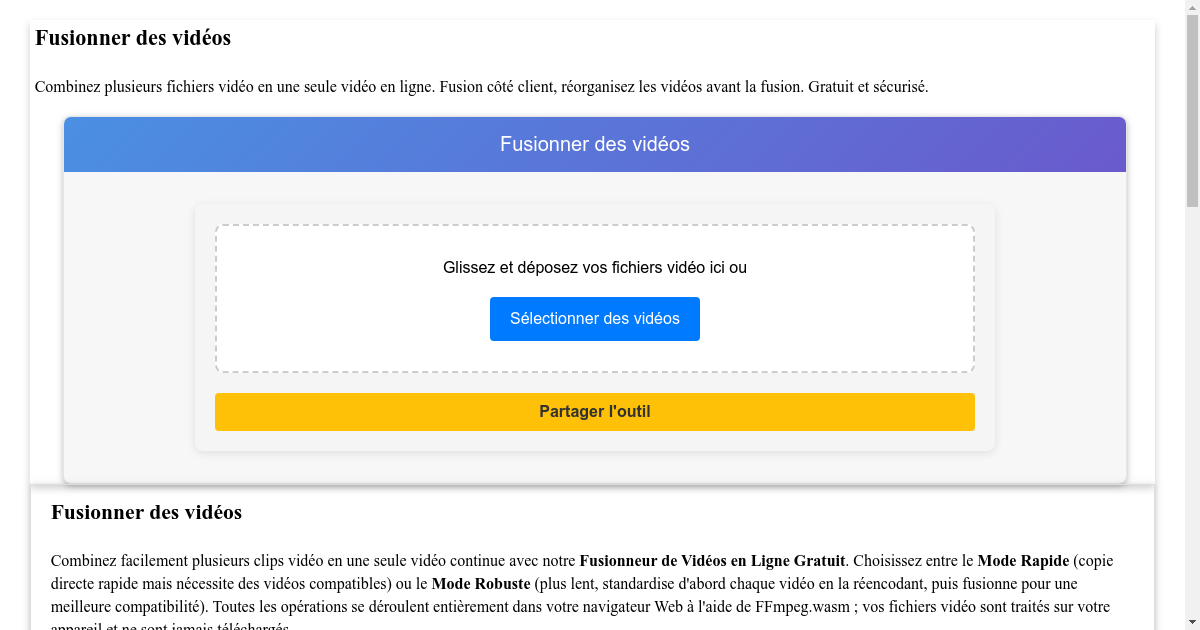1200x630 pixels.
Task: Click the vertical scrollbar track
Action: pyautogui.click(x=1193, y=400)
